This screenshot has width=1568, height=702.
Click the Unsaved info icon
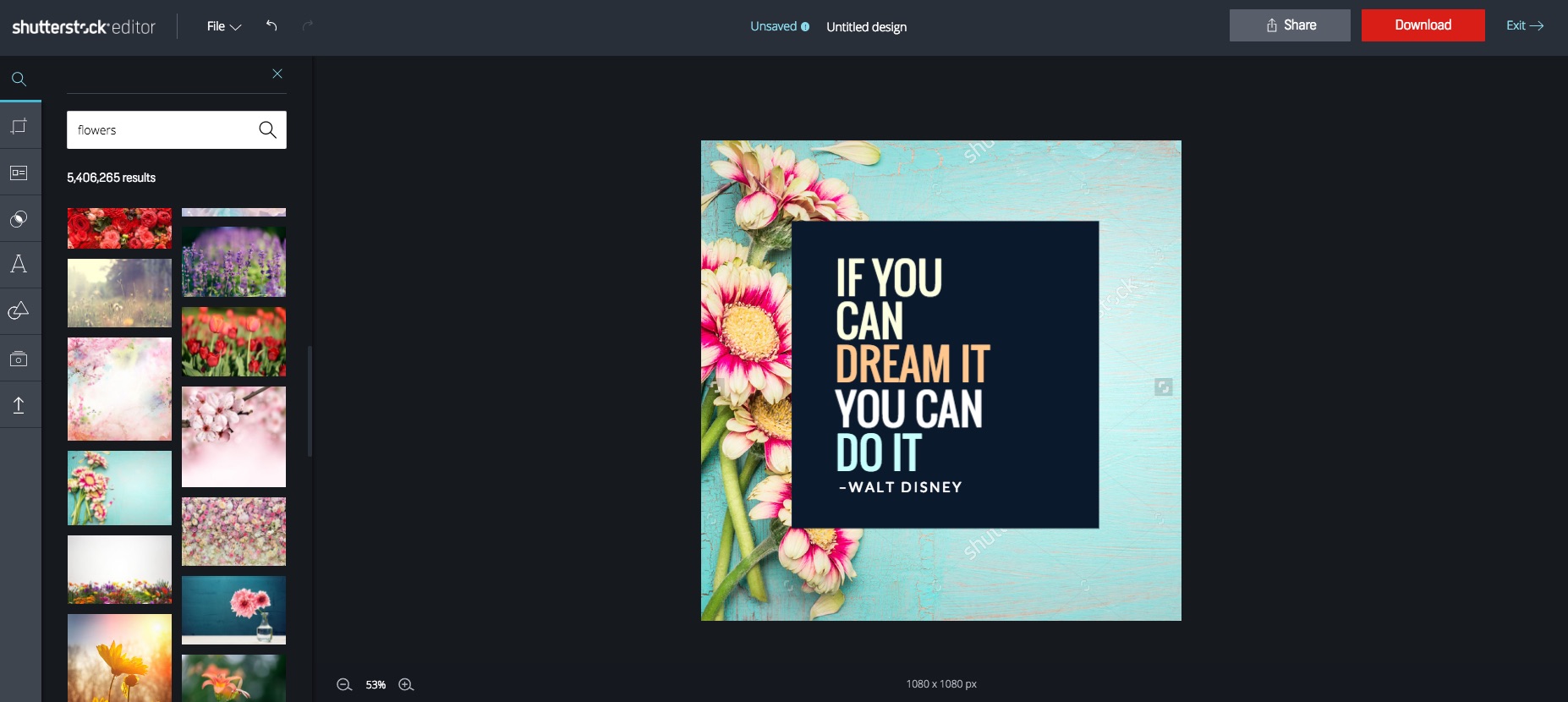pos(805,27)
